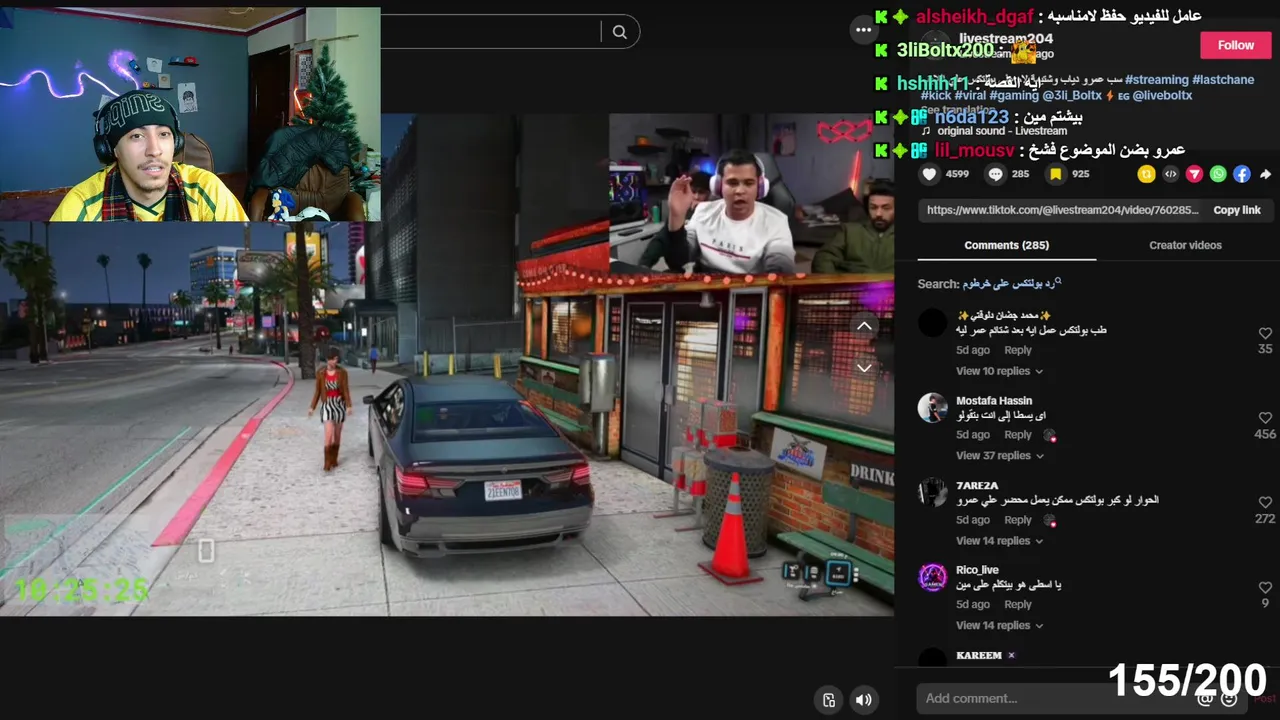Like the comment that has 35 likes
Viewport: 1280px width, 720px height.
1265,334
